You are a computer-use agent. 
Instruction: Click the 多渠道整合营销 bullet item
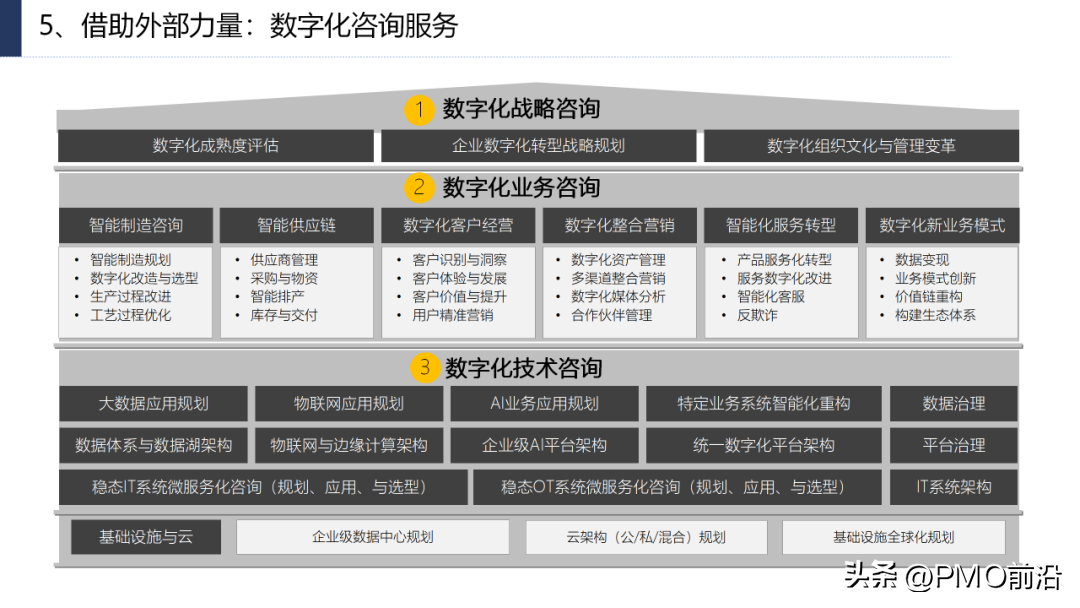point(619,278)
